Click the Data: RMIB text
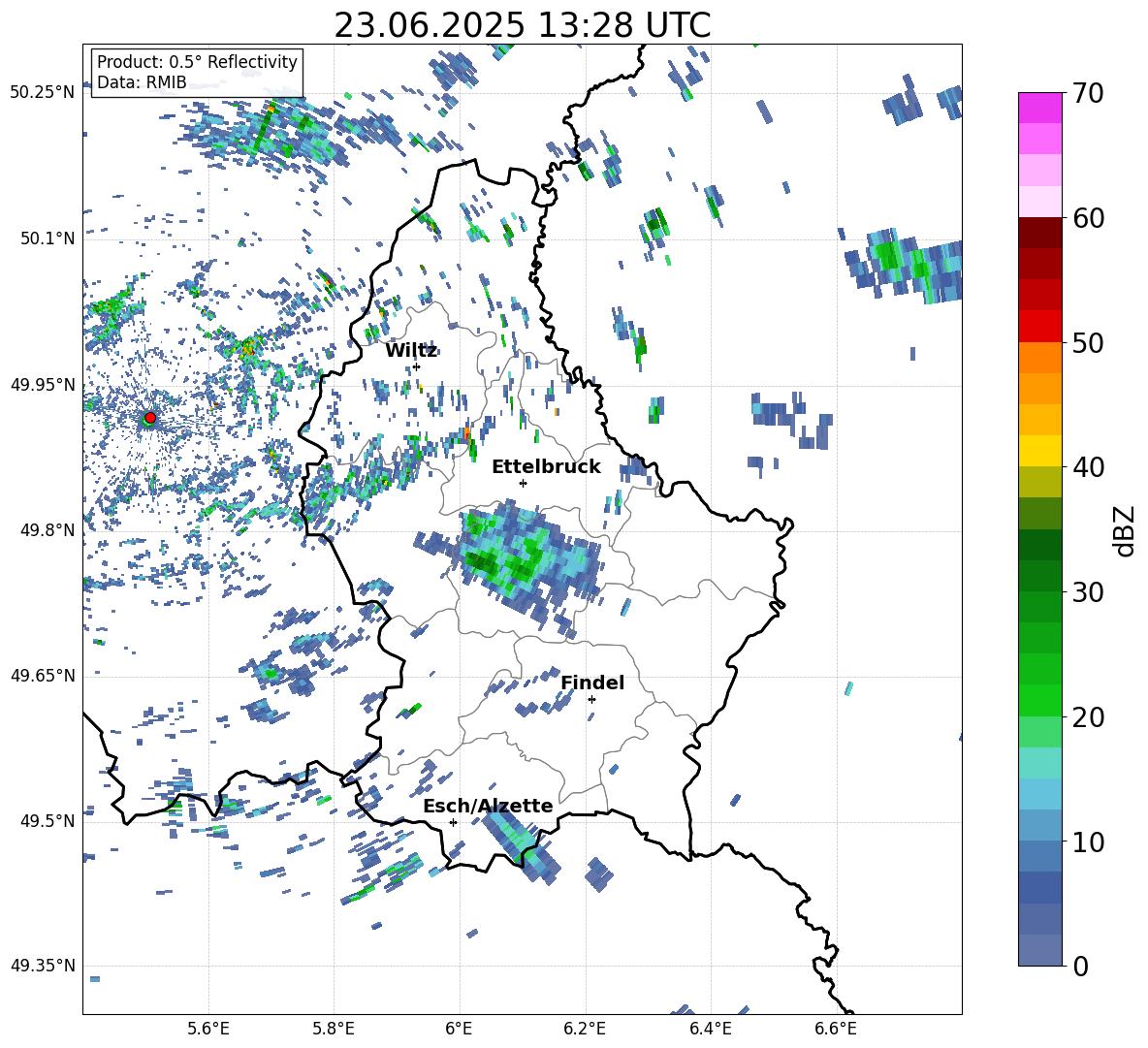 click(x=142, y=82)
